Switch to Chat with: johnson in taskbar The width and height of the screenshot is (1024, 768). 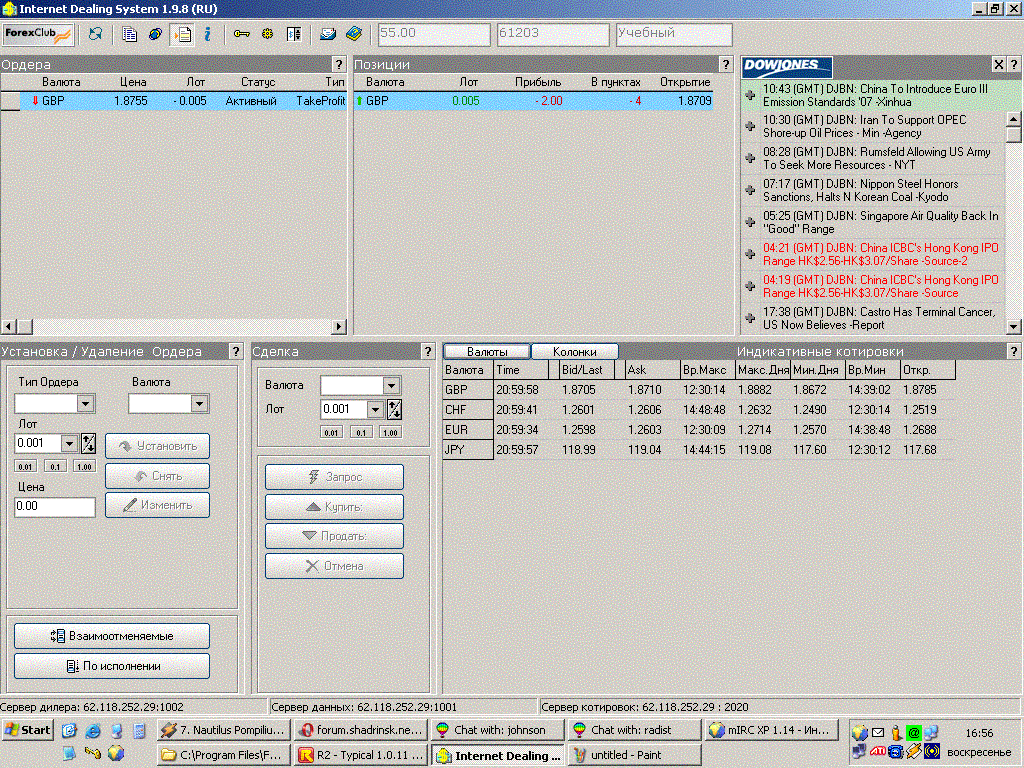pos(498,730)
